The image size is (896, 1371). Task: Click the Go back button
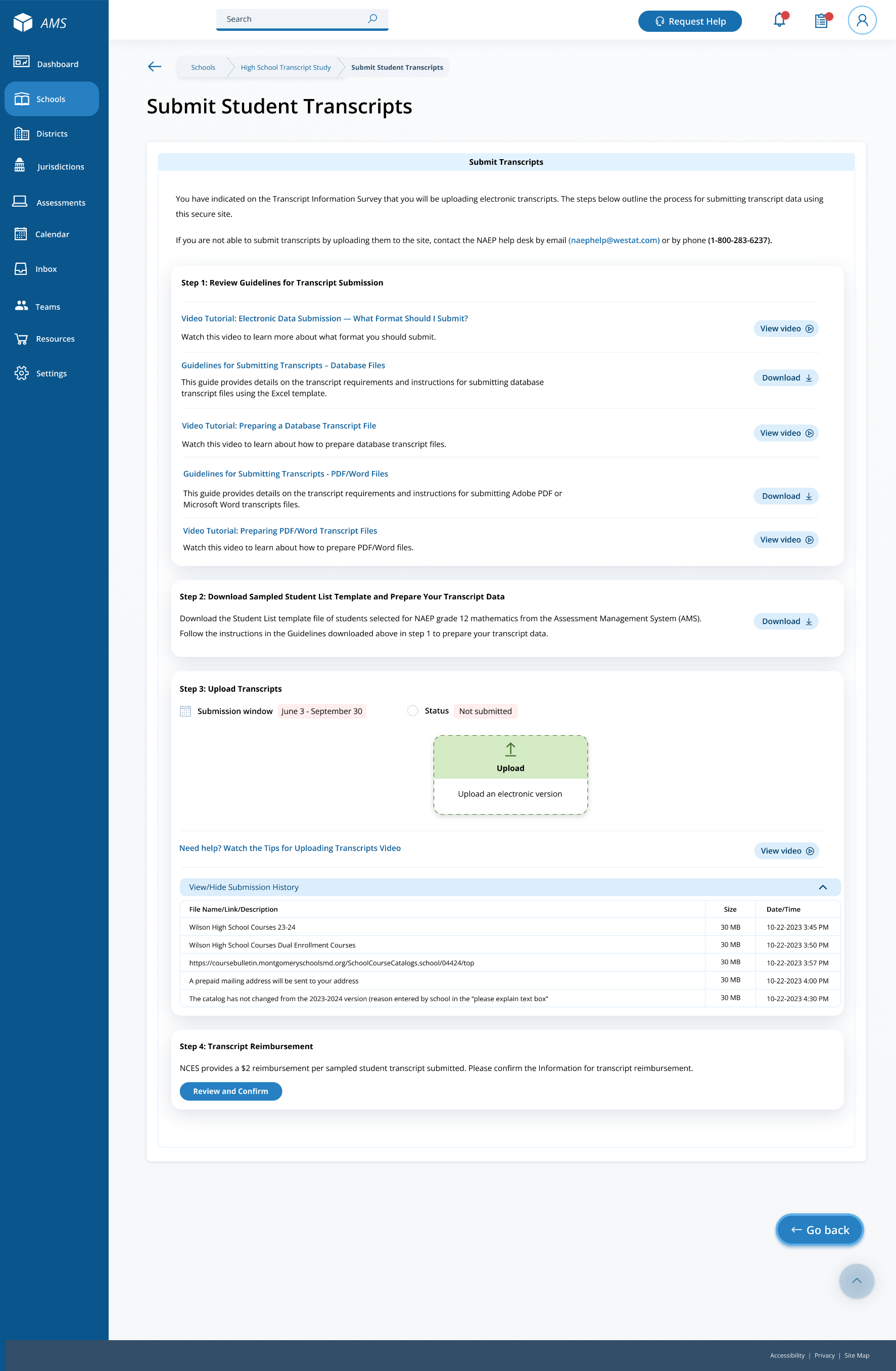pos(819,1230)
